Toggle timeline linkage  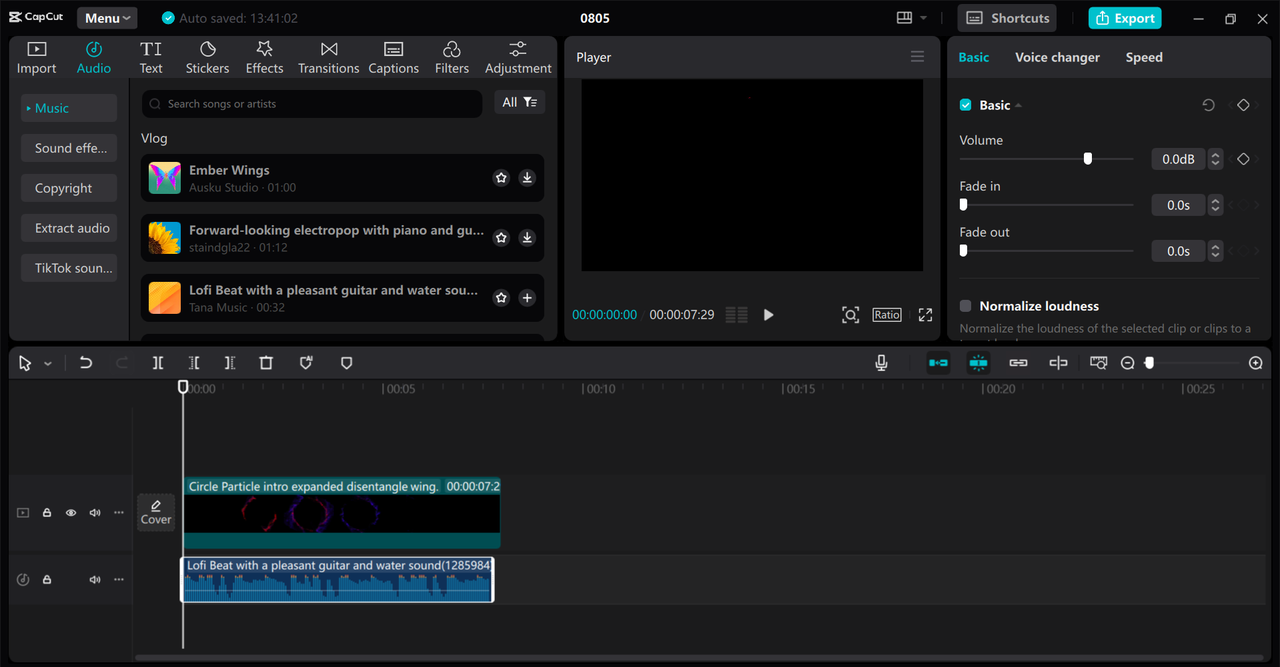pyautogui.click(x=1018, y=363)
